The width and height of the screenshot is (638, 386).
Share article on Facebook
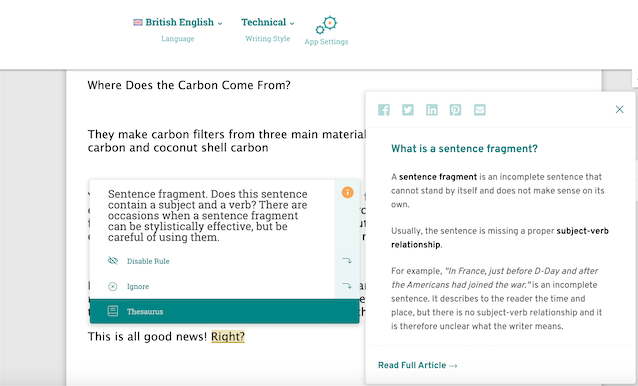point(384,110)
